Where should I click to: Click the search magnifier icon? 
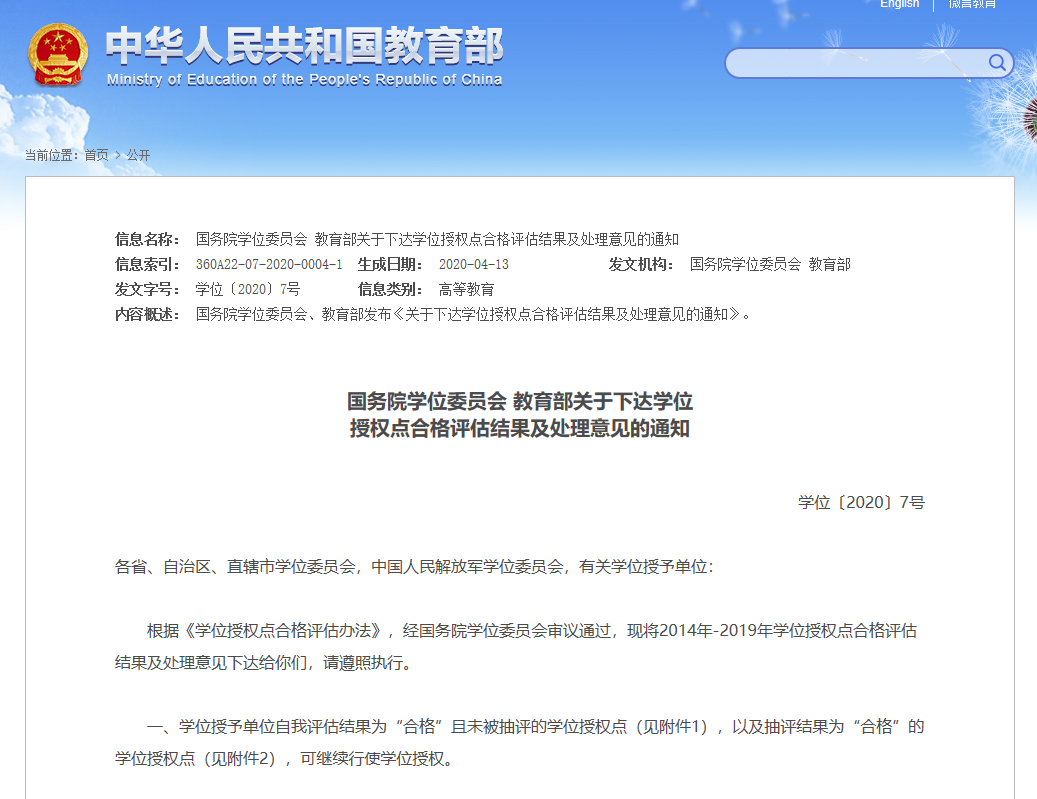pyautogui.click(x=997, y=63)
